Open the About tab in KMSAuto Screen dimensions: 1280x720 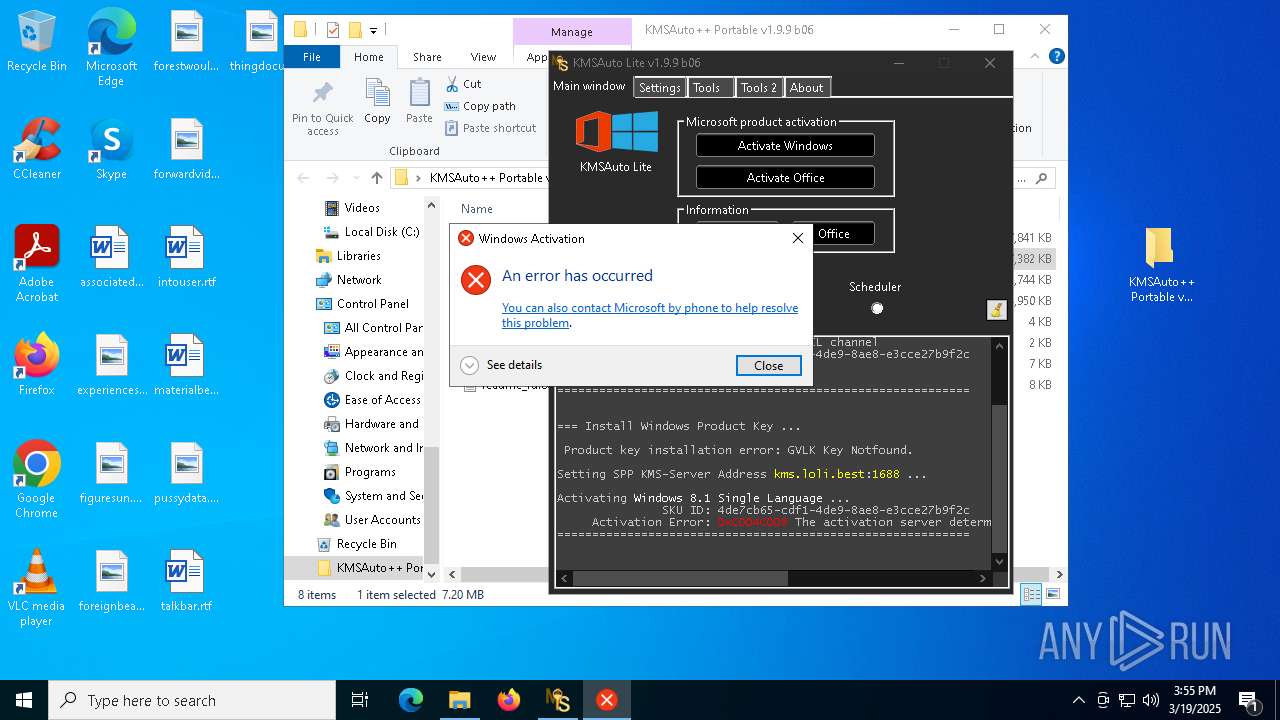coord(806,88)
